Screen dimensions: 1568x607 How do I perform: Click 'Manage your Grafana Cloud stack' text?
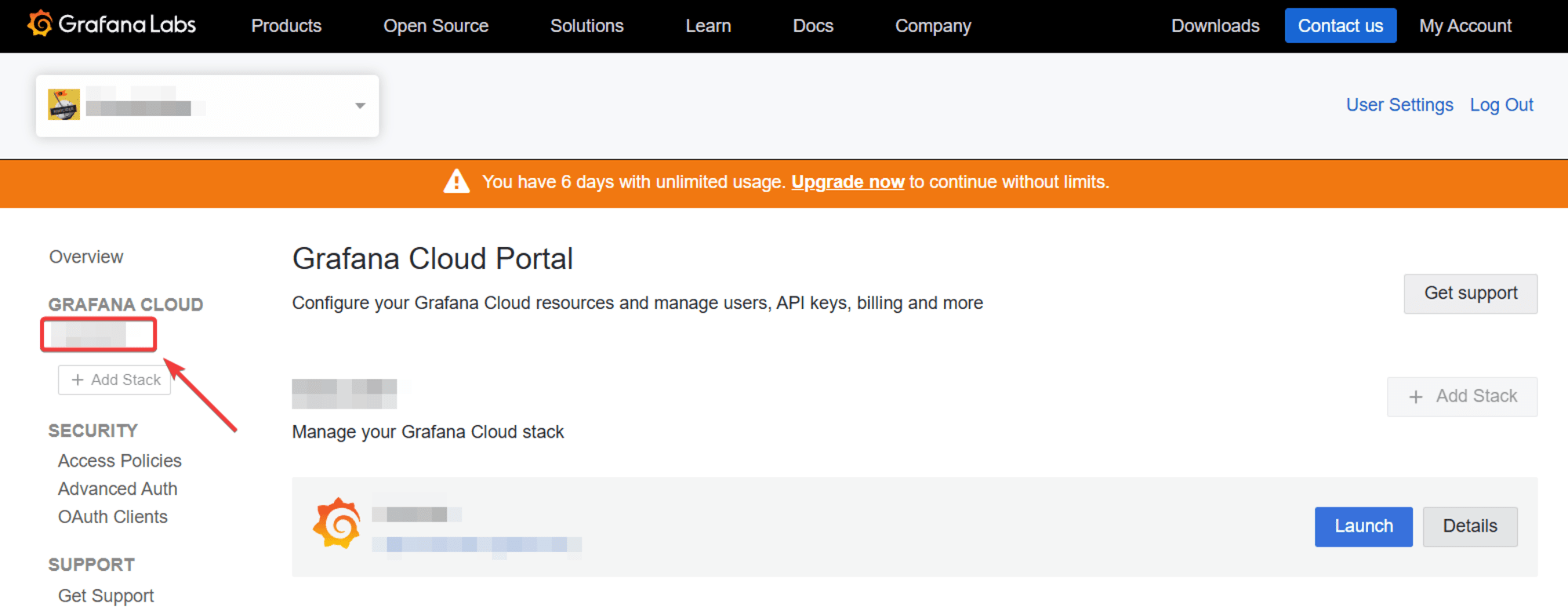(428, 432)
